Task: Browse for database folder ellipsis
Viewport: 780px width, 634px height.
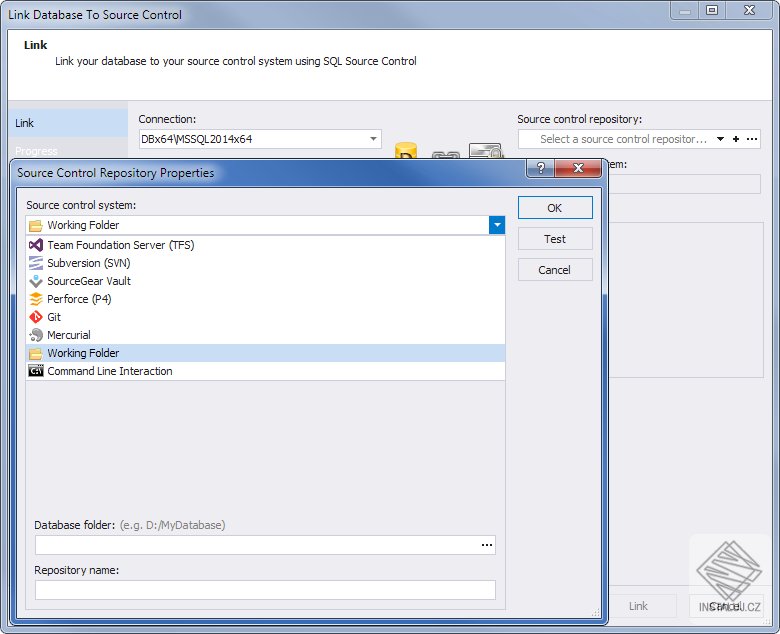Action: click(487, 545)
